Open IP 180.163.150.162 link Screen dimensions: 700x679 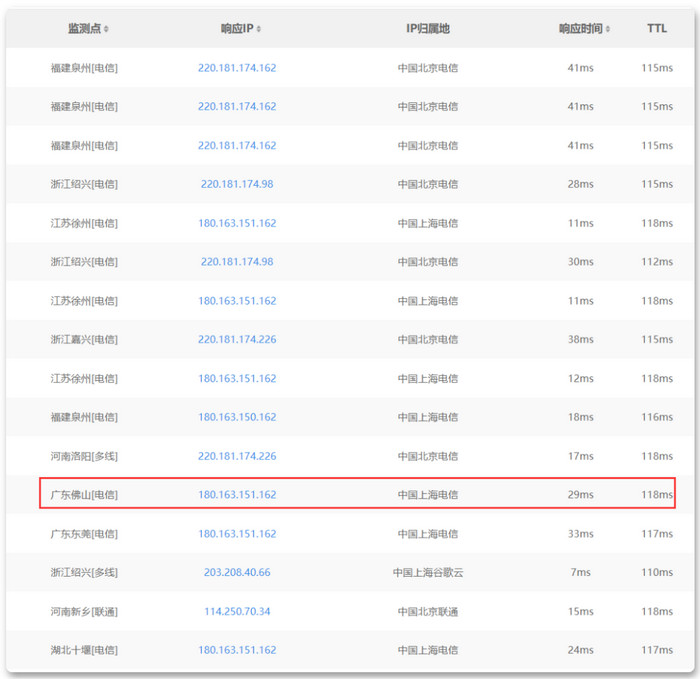(237, 417)
